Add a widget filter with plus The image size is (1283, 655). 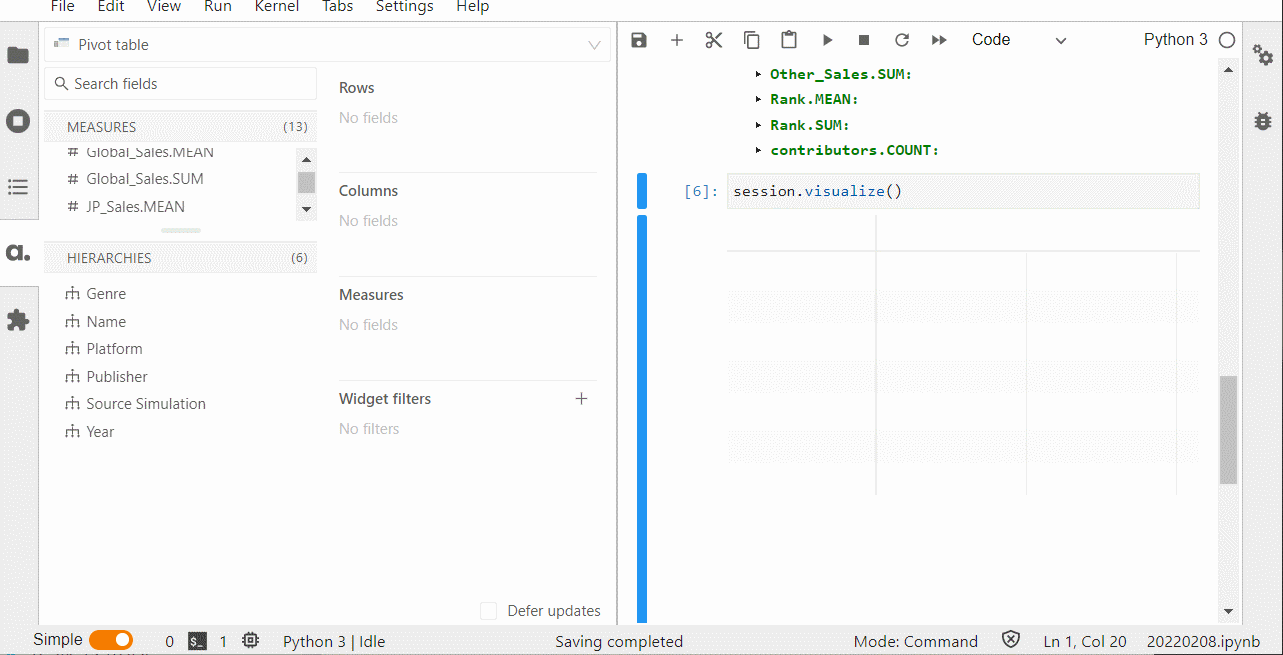pyautogui.click(x=582, y=399)
